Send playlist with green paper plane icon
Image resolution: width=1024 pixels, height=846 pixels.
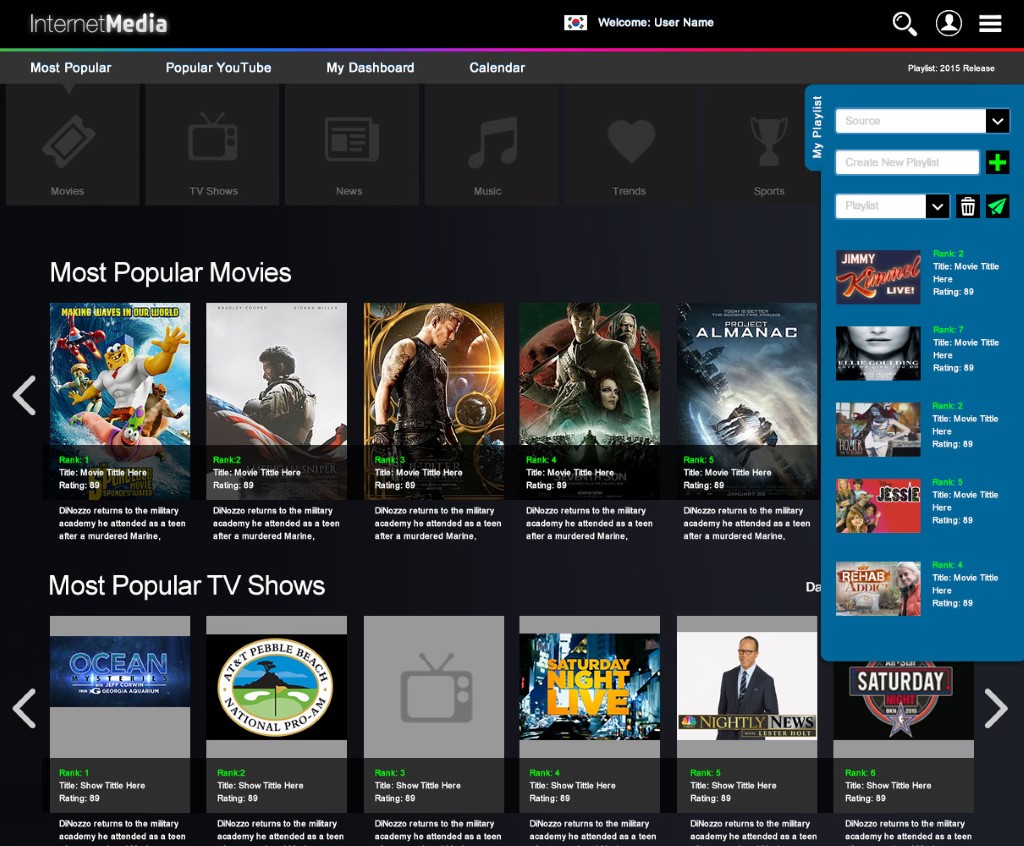997,206
